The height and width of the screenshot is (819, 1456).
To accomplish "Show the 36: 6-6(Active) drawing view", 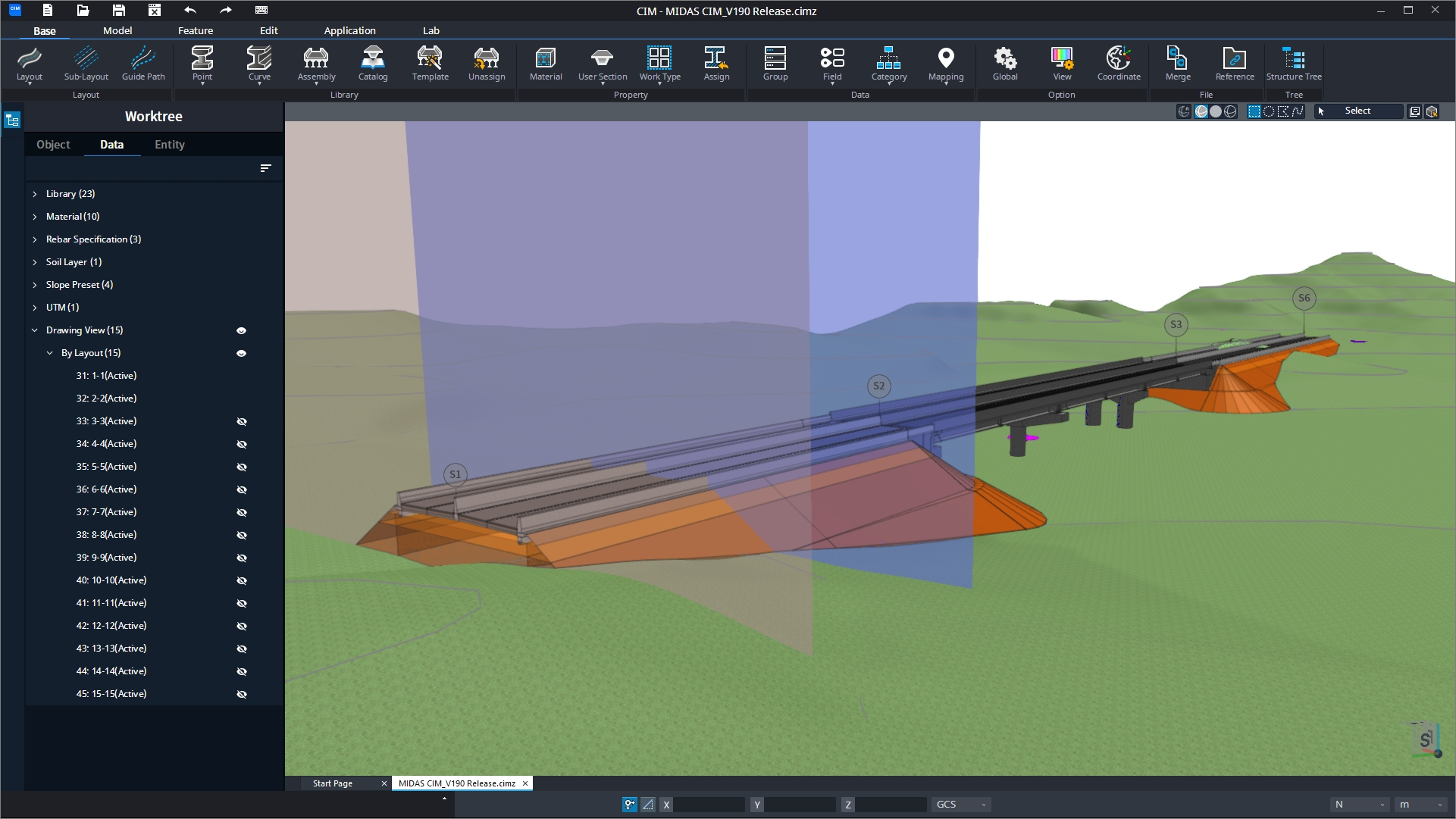I will click(x=242, y=489).
